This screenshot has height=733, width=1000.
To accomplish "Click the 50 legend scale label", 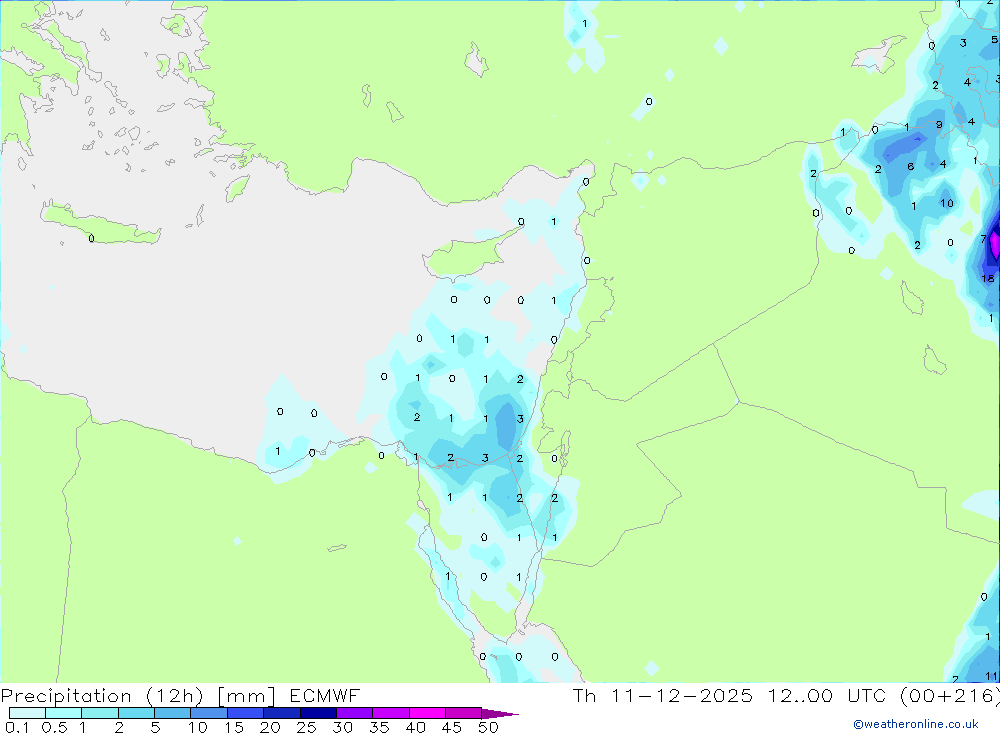I will coord(488,727).
